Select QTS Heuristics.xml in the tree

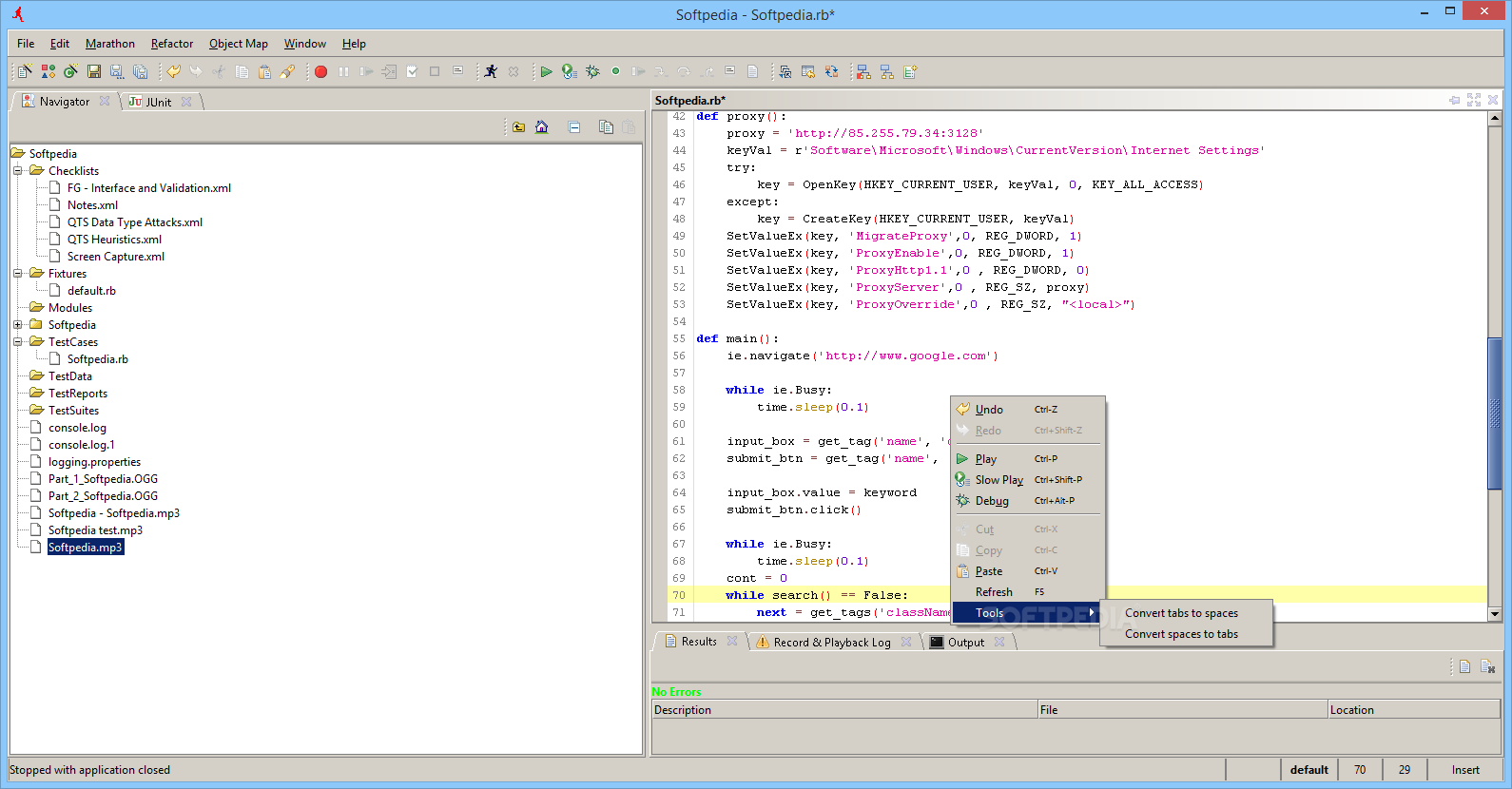[x=114, y=240]
